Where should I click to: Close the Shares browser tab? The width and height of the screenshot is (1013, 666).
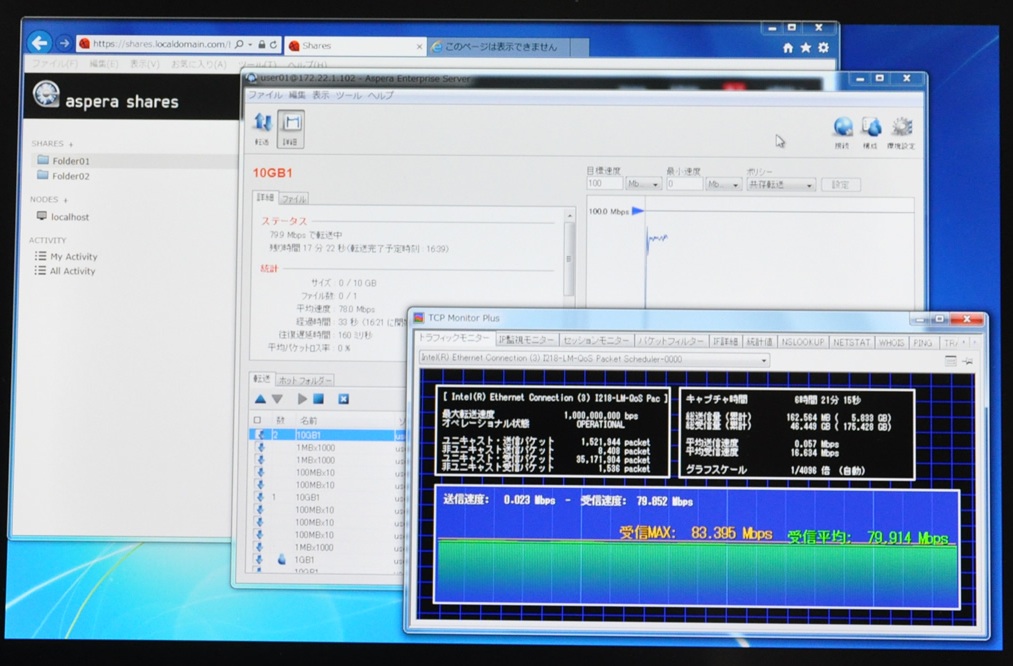point(419,47)
